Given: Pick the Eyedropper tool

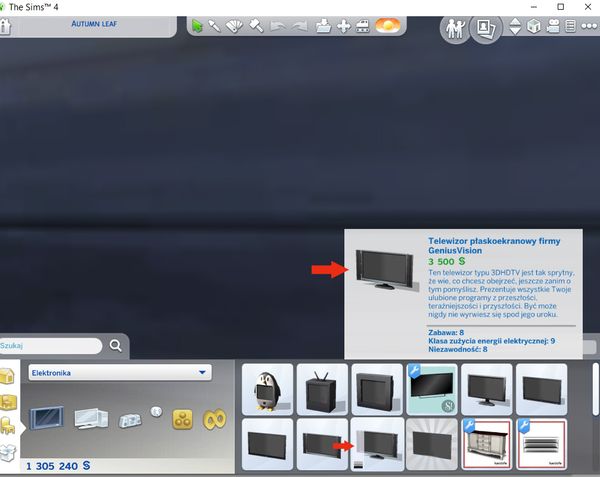Looking at the screenshot, I should point(215,26).
